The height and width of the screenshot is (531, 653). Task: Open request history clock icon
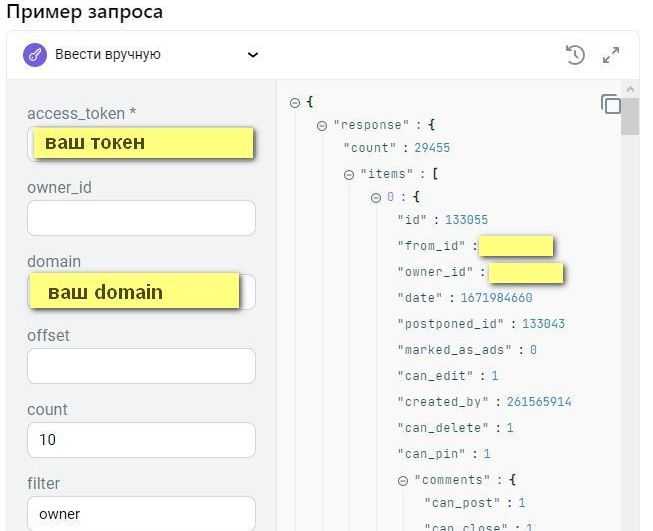576,55
